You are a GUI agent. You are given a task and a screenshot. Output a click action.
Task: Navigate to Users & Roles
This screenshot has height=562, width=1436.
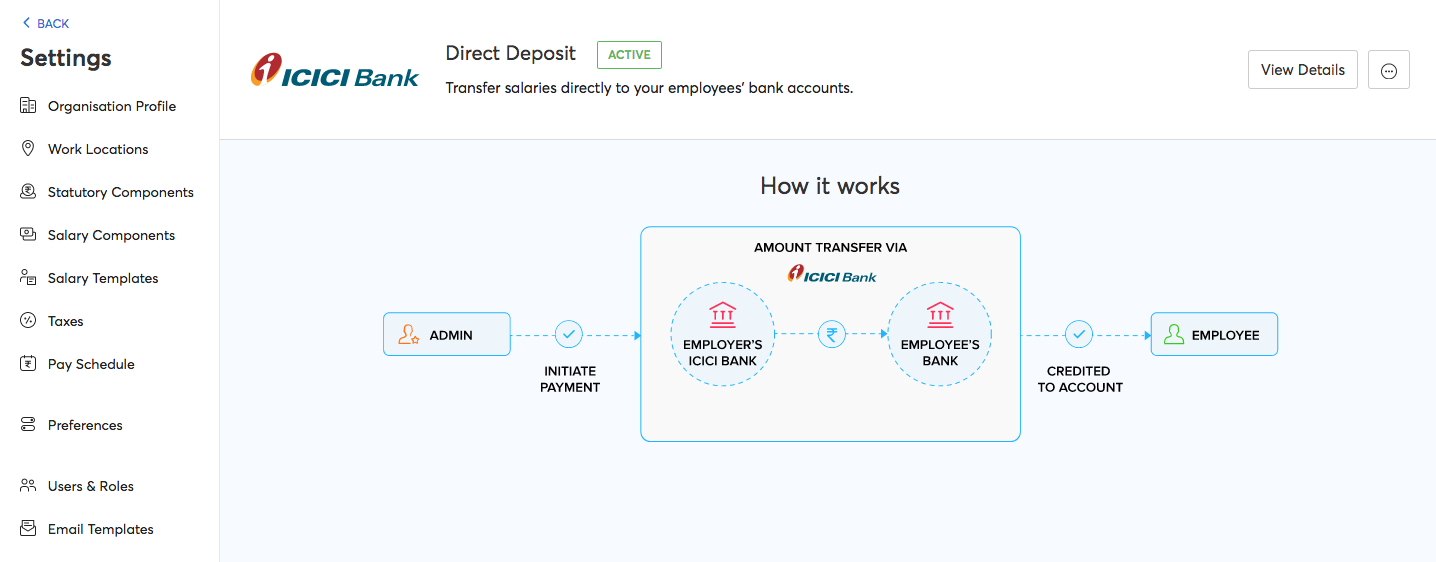(x=90, y=486)
